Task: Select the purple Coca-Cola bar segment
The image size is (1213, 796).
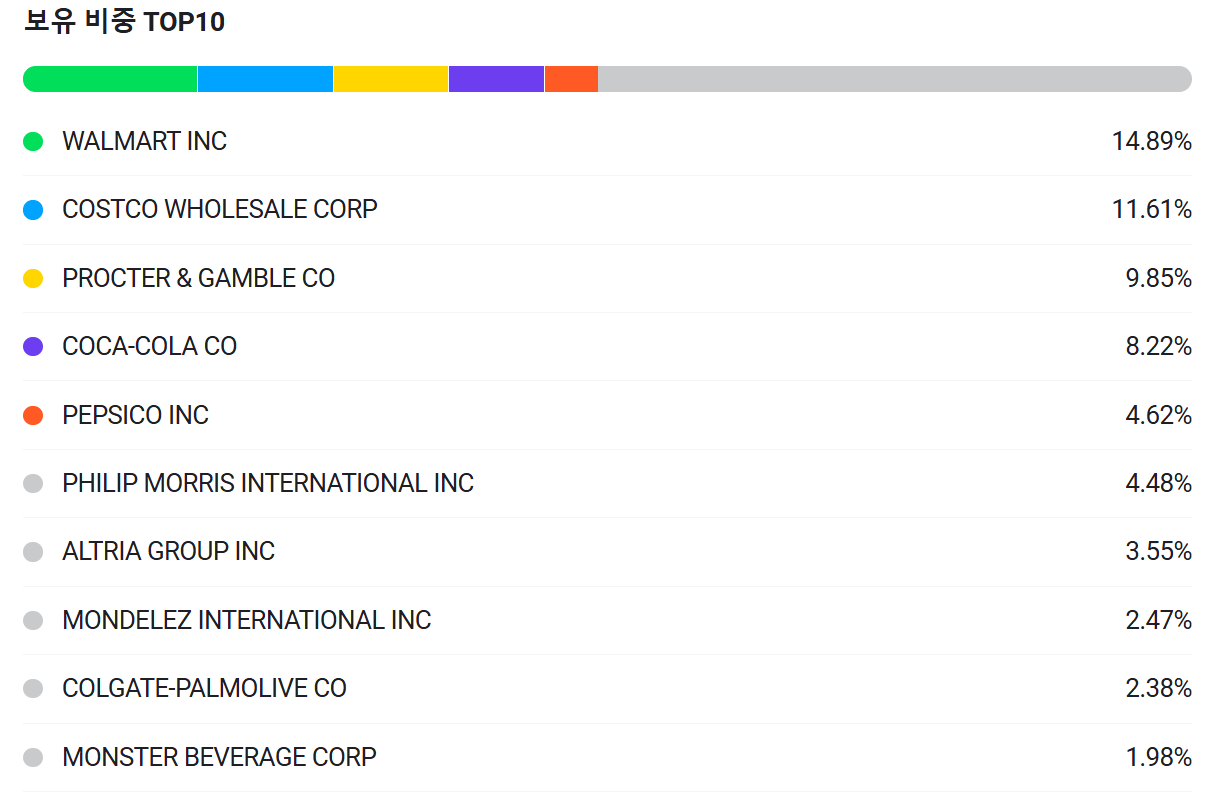Action: pos(497,79)
